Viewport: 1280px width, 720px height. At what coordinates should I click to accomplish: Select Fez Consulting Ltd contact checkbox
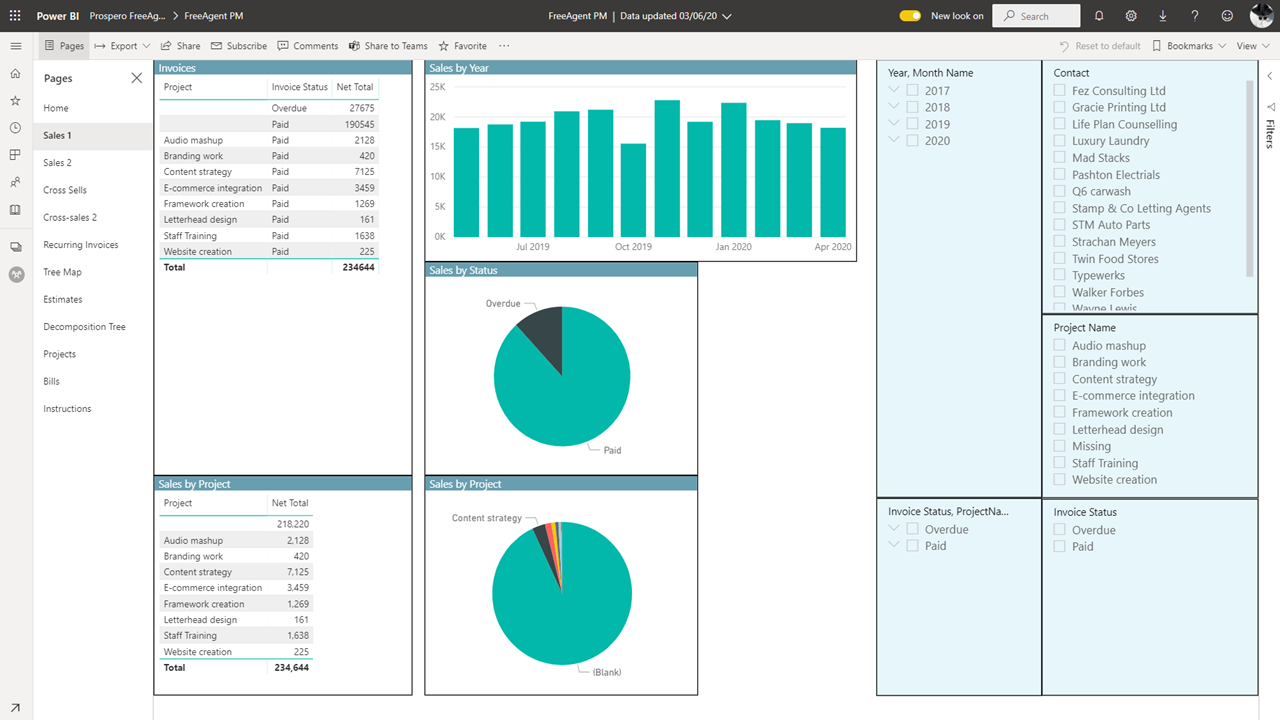pos(1059,90)
